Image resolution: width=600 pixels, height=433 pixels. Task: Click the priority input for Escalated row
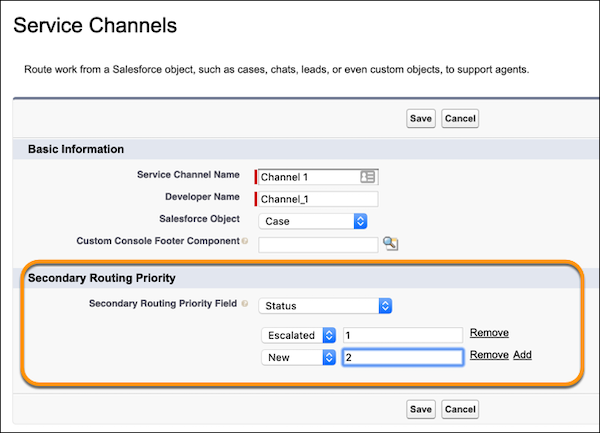402,335
